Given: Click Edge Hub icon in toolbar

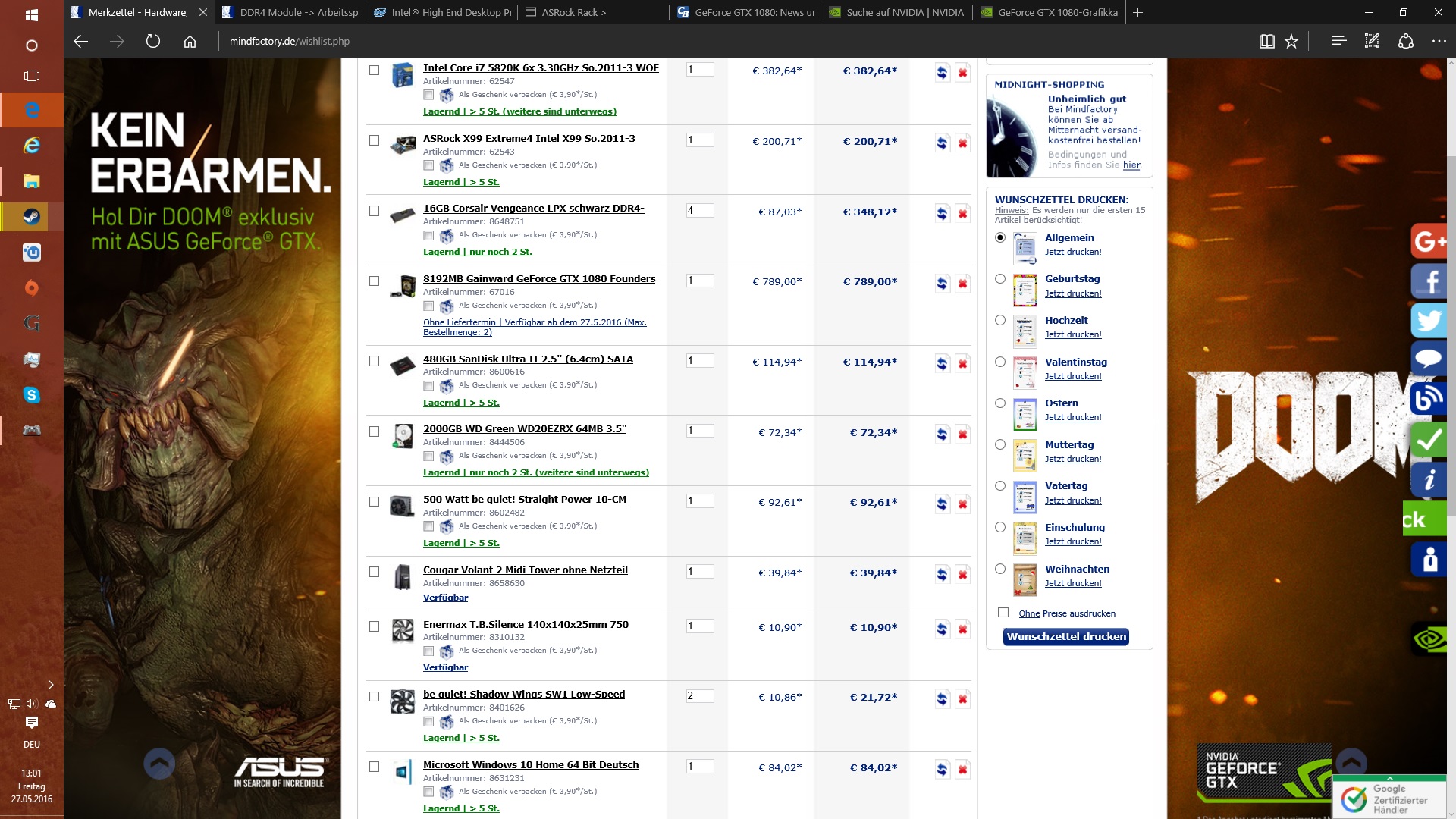Looking at the screenshot, I should 1338,42.
